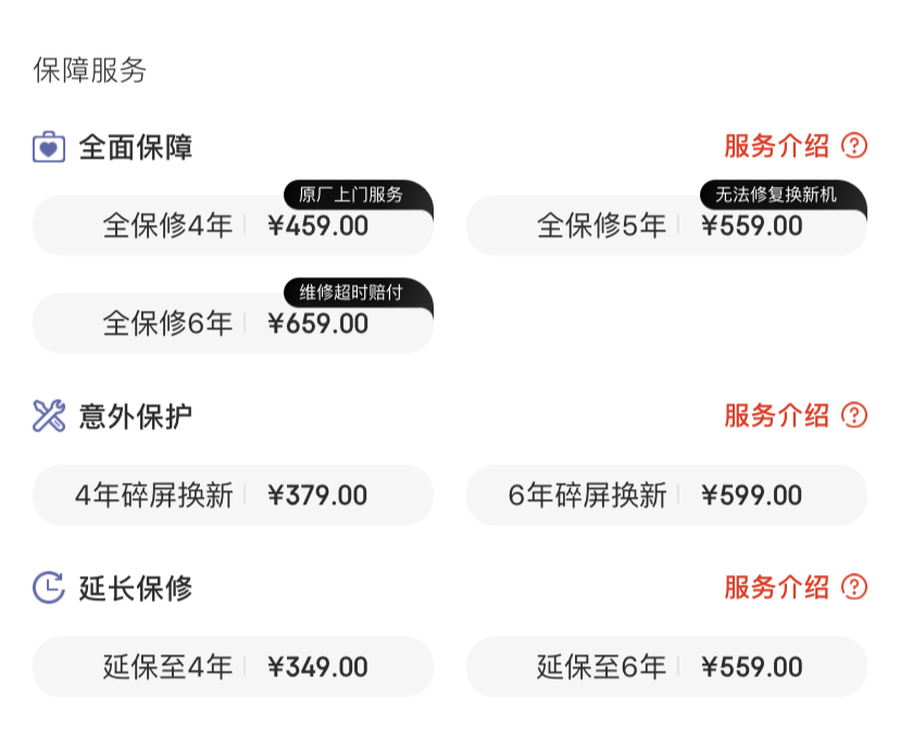Open 服务介绍 link for 全面保障
This screenshot has height=736, width=900.
coord(777,146)
